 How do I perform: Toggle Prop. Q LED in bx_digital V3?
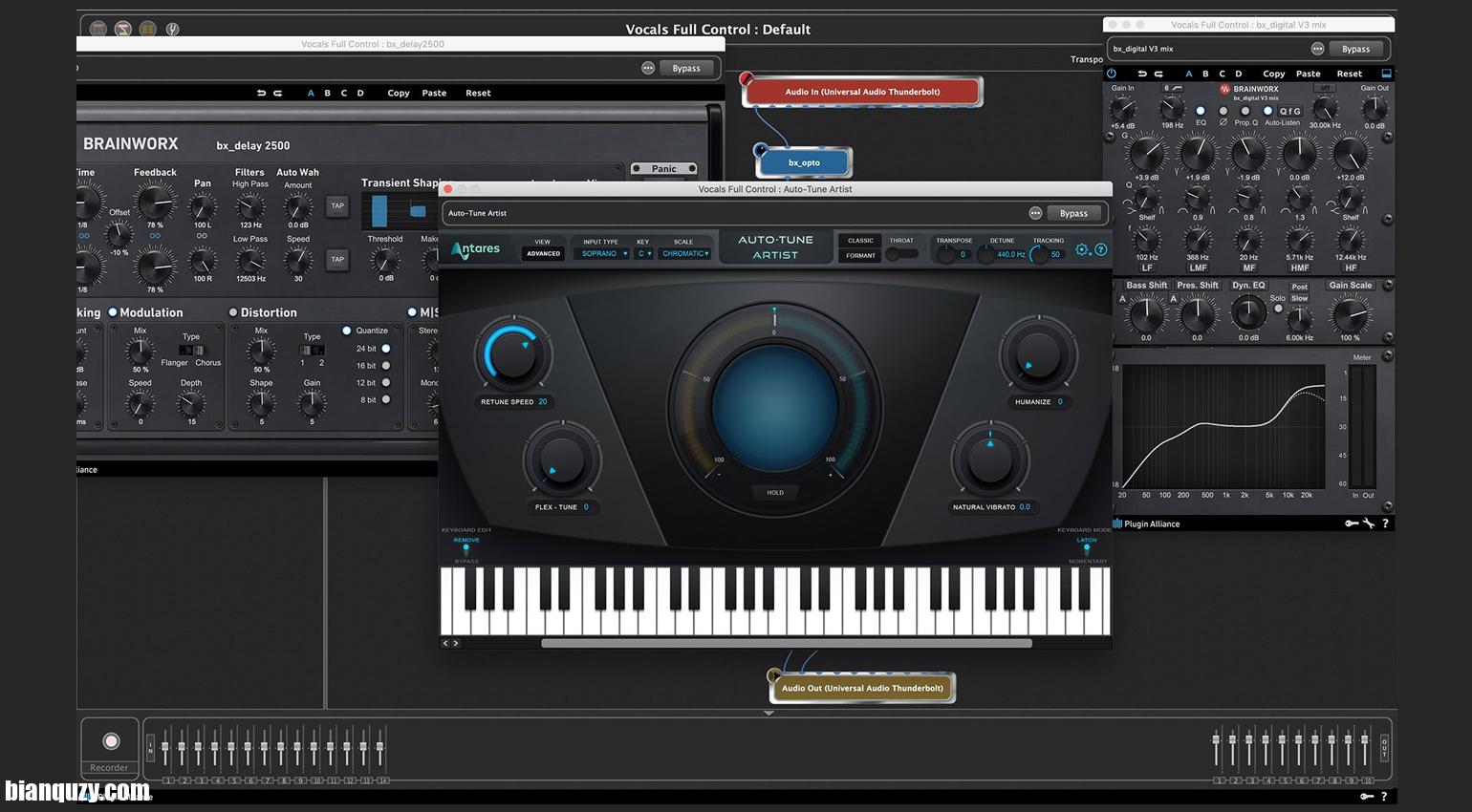pyautogui.click(x=1245, y=111)
